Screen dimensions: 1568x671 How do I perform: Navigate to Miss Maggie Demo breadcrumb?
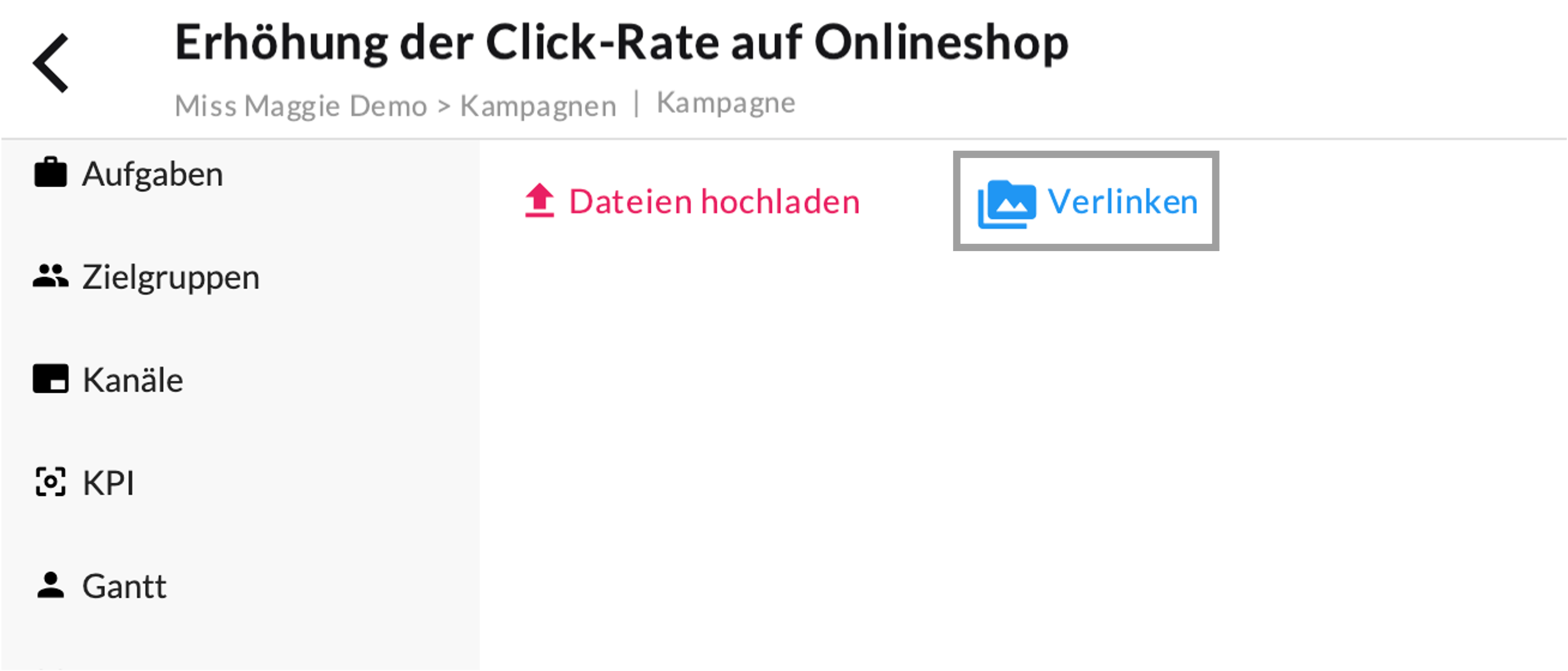click(301, 106)
